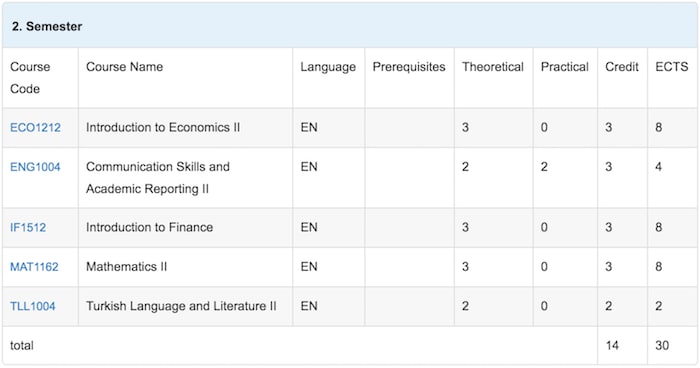Click the Language column header
The height and width of the screenshot is (368, 700).
tap(328, 67)
